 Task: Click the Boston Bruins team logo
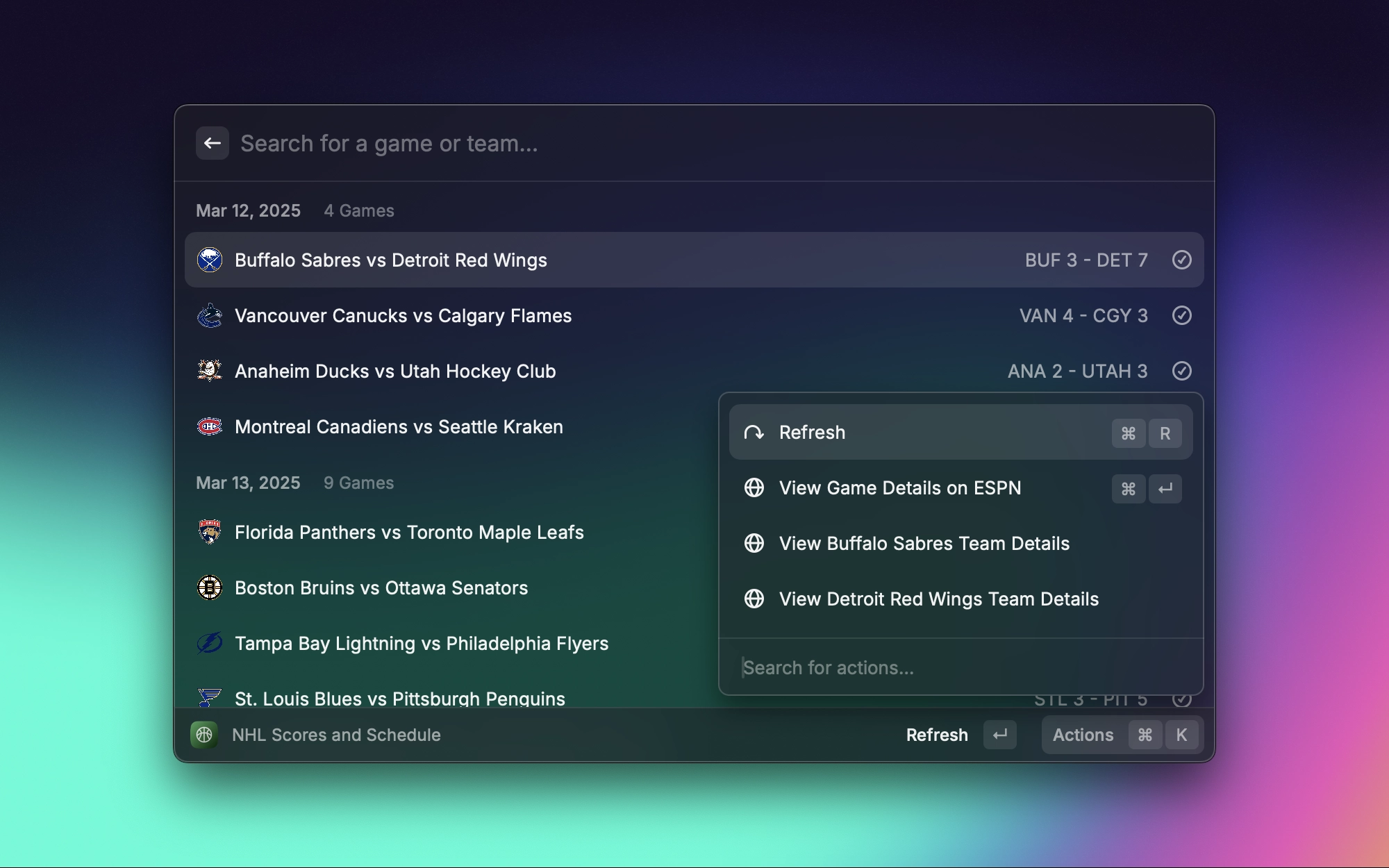tap(209, 587)
